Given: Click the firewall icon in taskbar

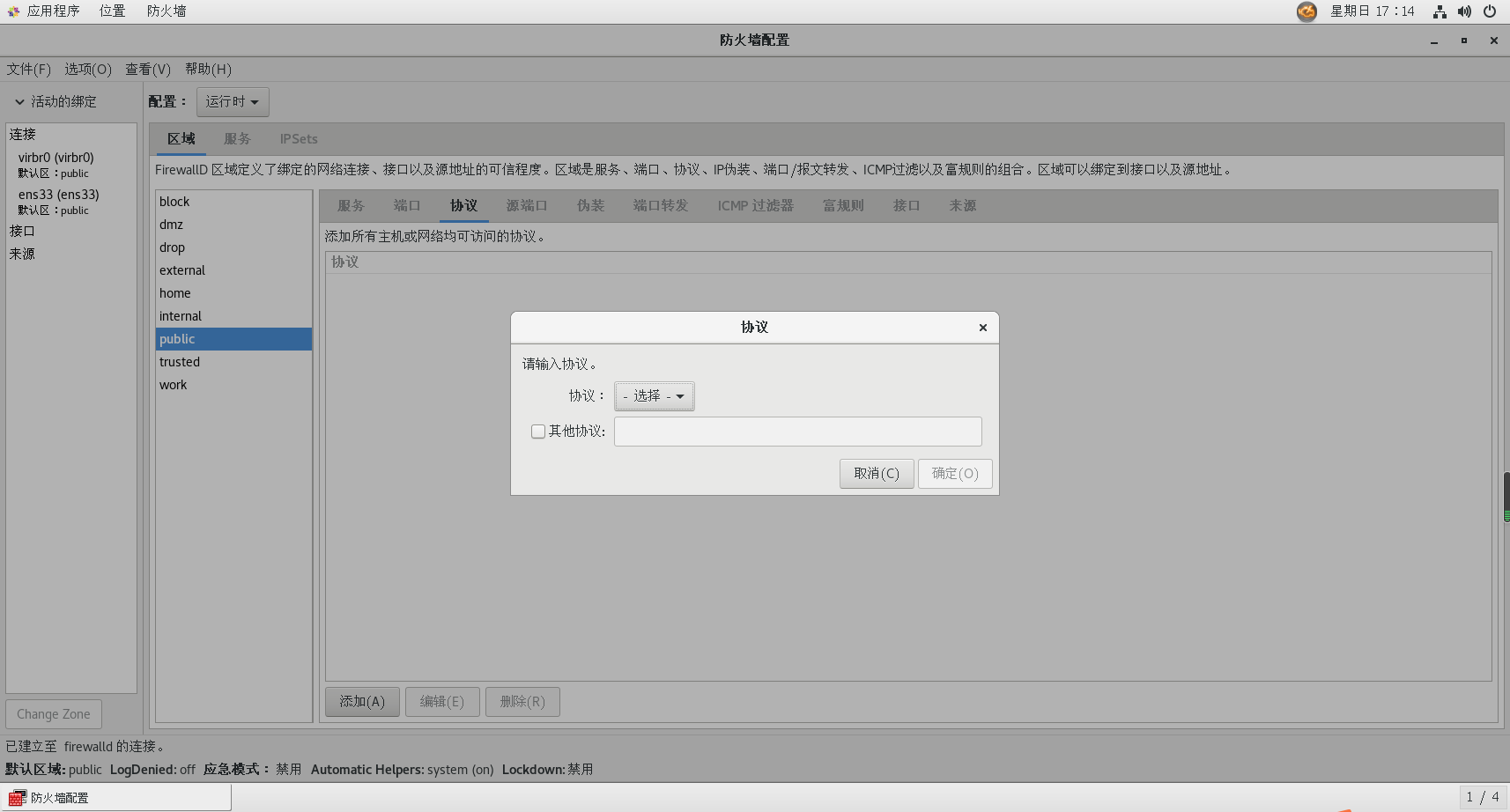Looking at the screenshot, I should point(17,798).
